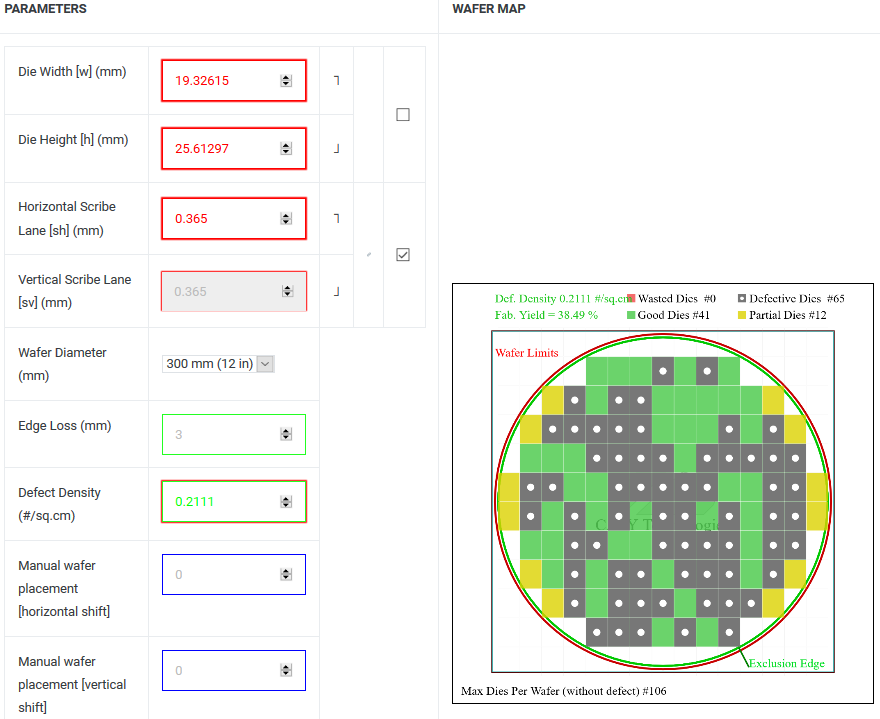Click the PARAMETERS section heading
This screenshot has height=719, width=880.
45,9
